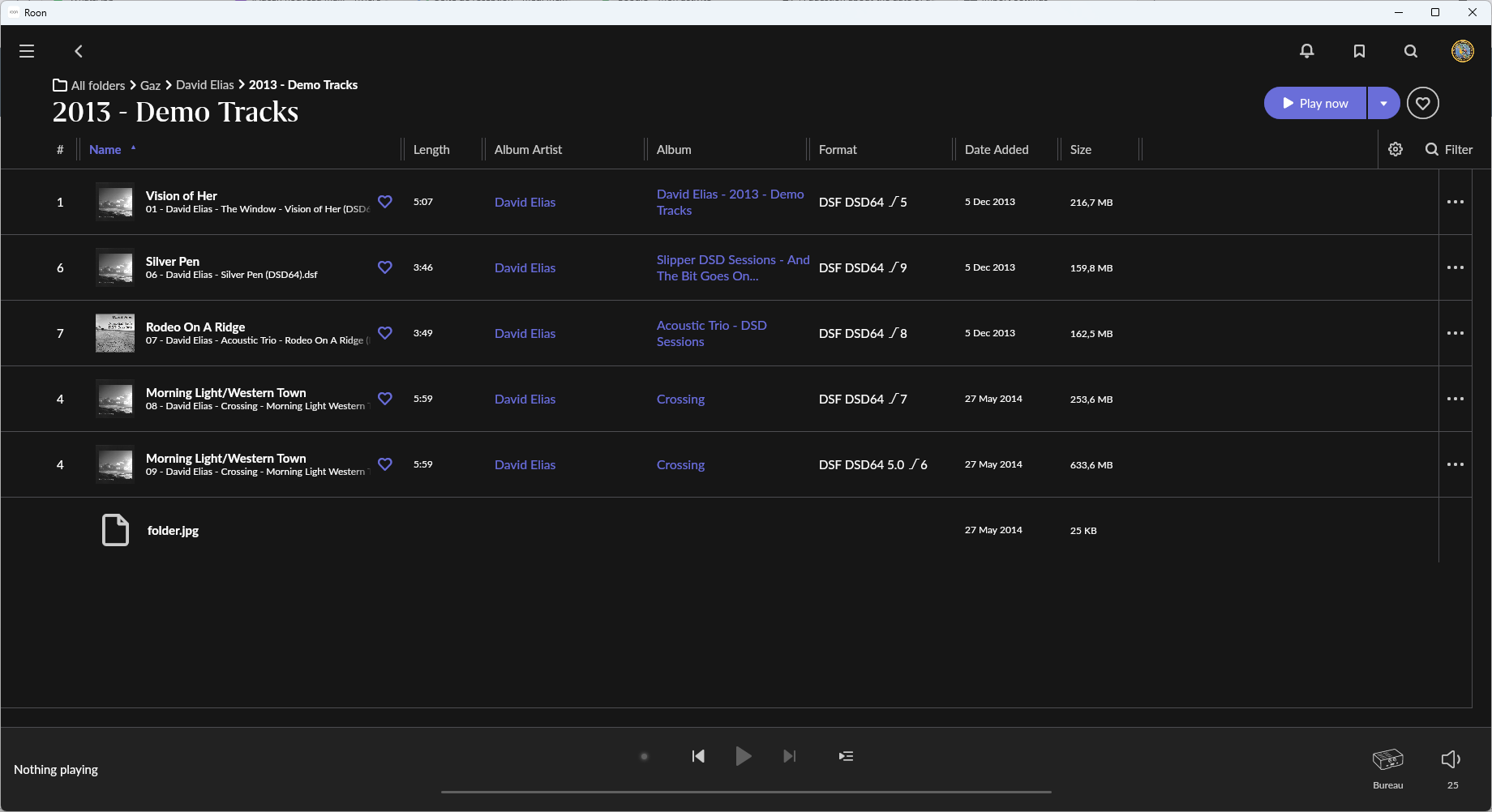
Task: Select folder.jpg file name
Action: (x=173, y=530)
